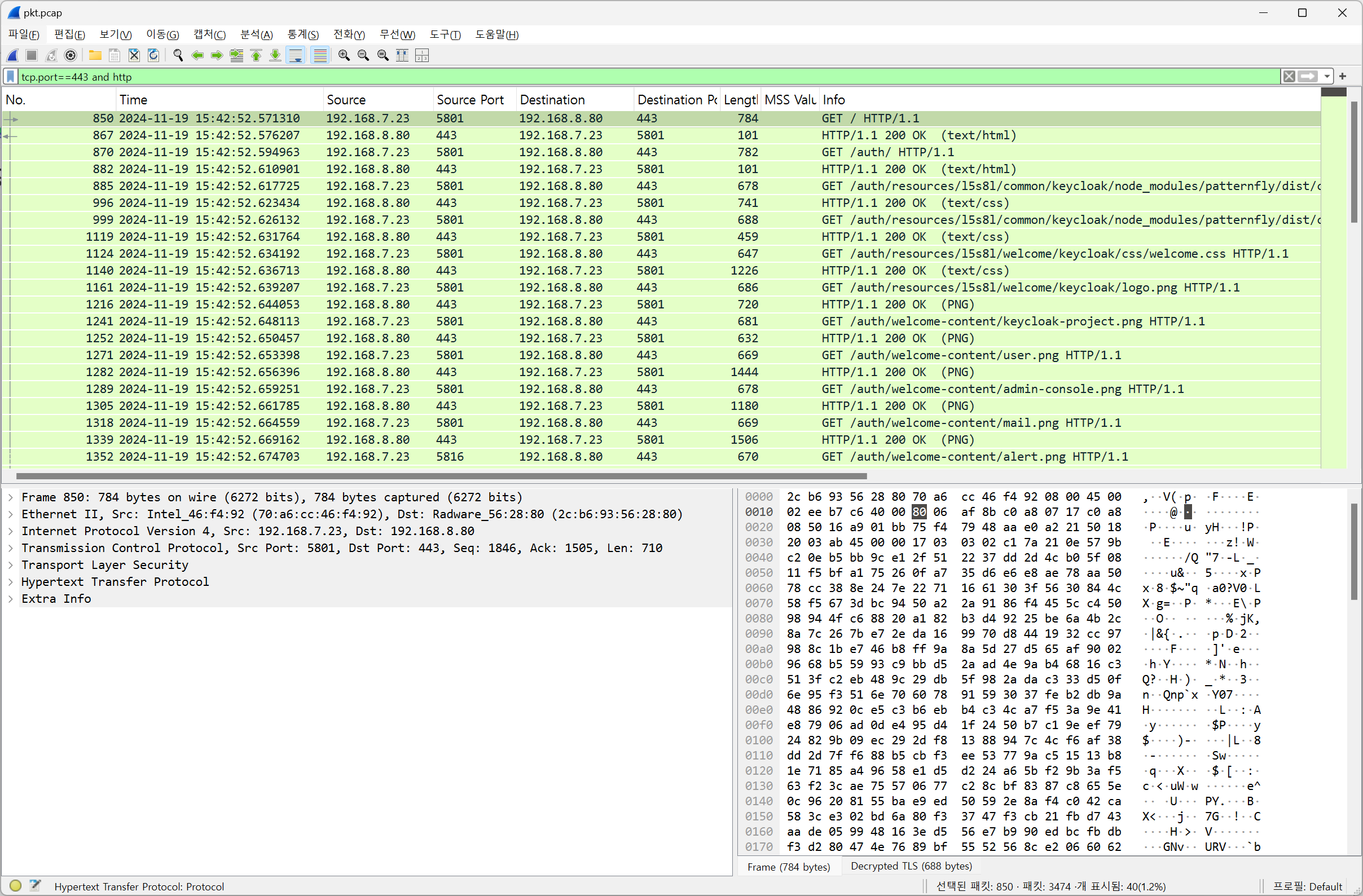Toggle auto scroll during live capture
Image resolution: width=1363 pixels, height=896 pixels.
tap(296, 55)
